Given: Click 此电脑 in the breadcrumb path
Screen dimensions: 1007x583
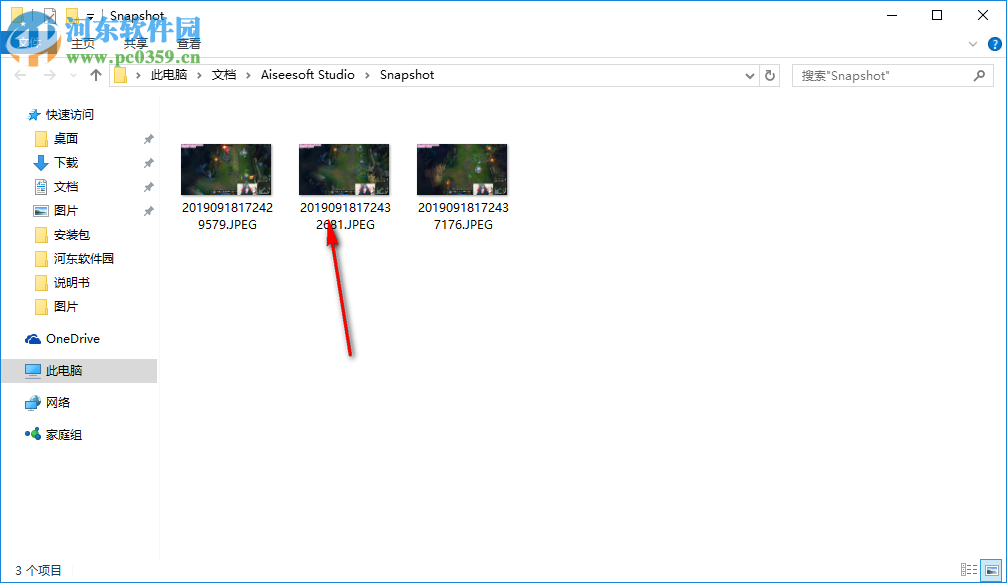Looking at the screenshot, I should coord(169,74).
